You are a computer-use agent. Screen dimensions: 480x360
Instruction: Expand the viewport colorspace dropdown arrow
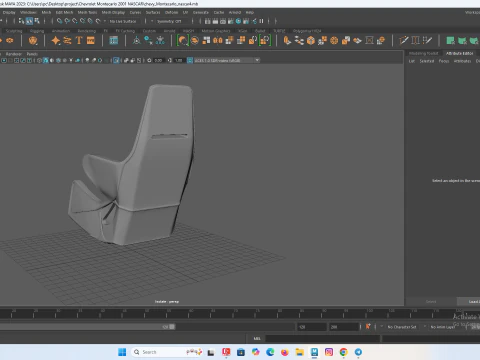[257, 60]
